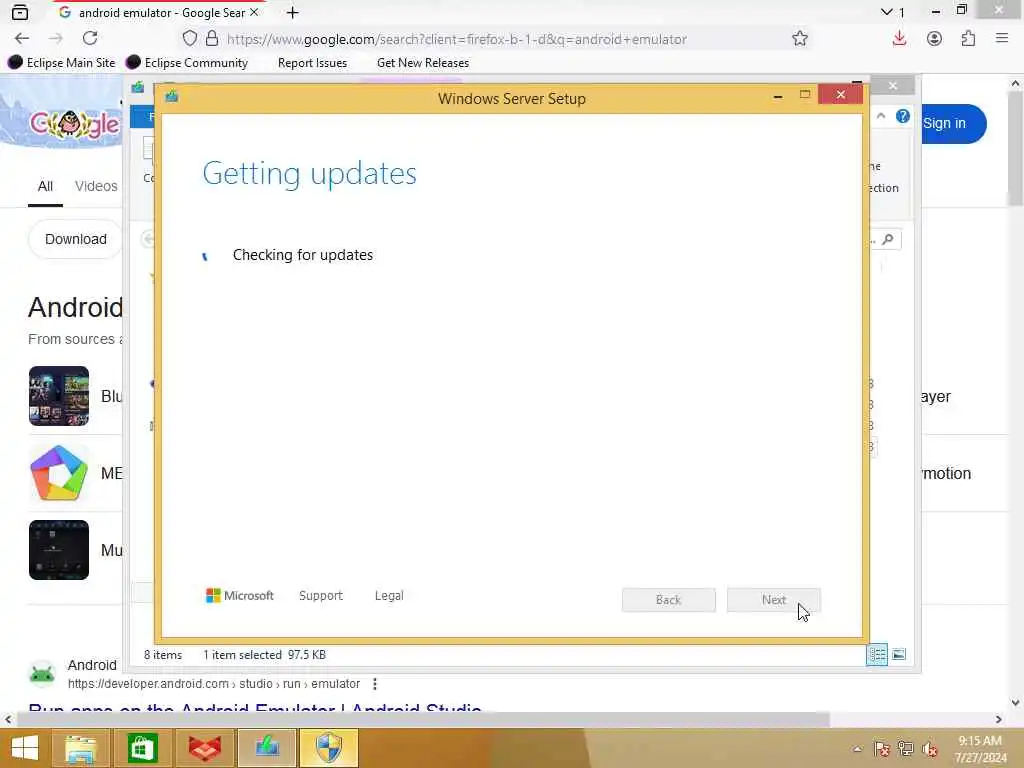The height and width of the screenshot is (768, 1024).
Task: Select the android emulator Google Search tab
Action: coord(160,12)
